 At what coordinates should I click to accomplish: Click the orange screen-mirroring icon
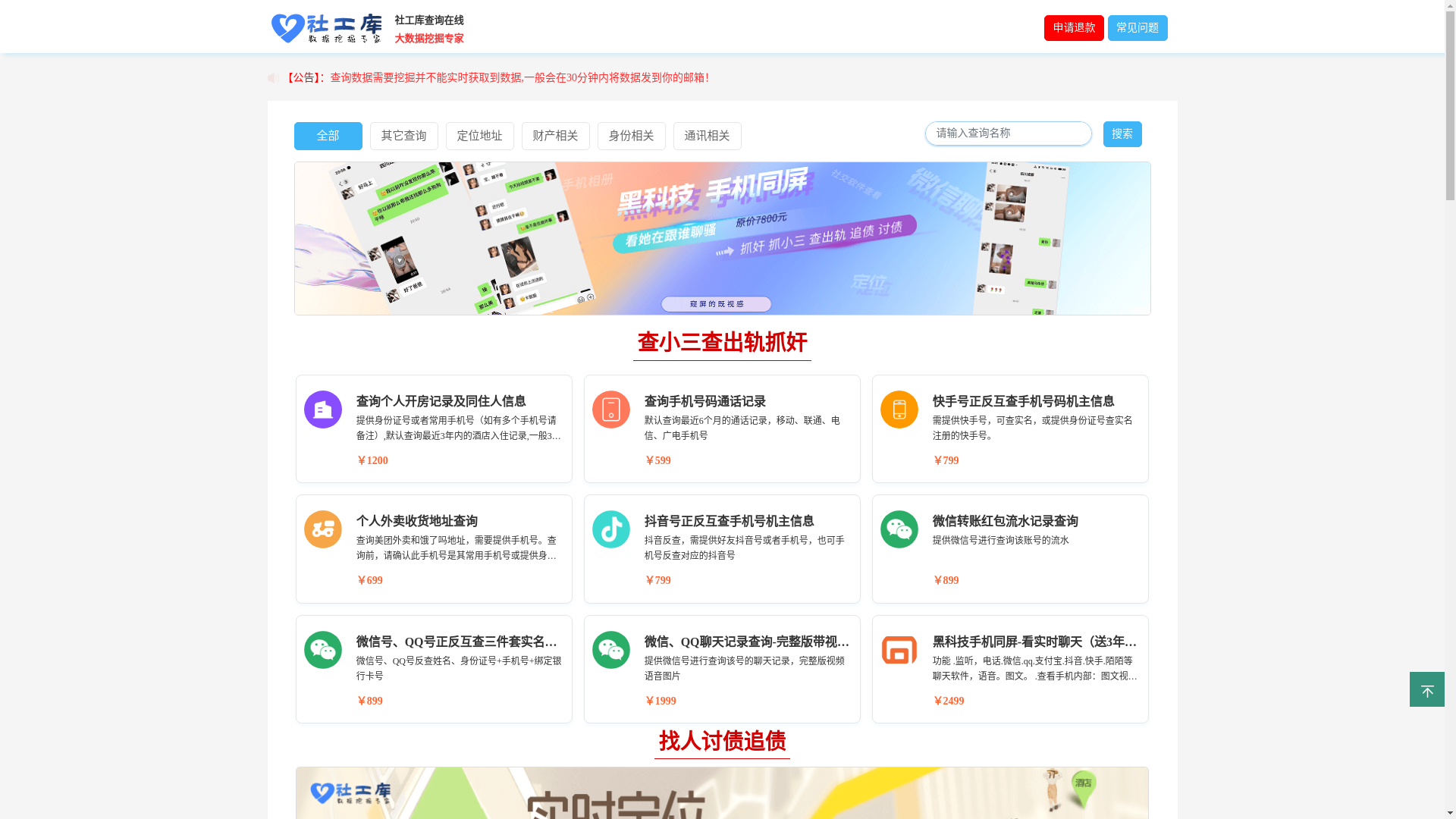pos(899,650)
